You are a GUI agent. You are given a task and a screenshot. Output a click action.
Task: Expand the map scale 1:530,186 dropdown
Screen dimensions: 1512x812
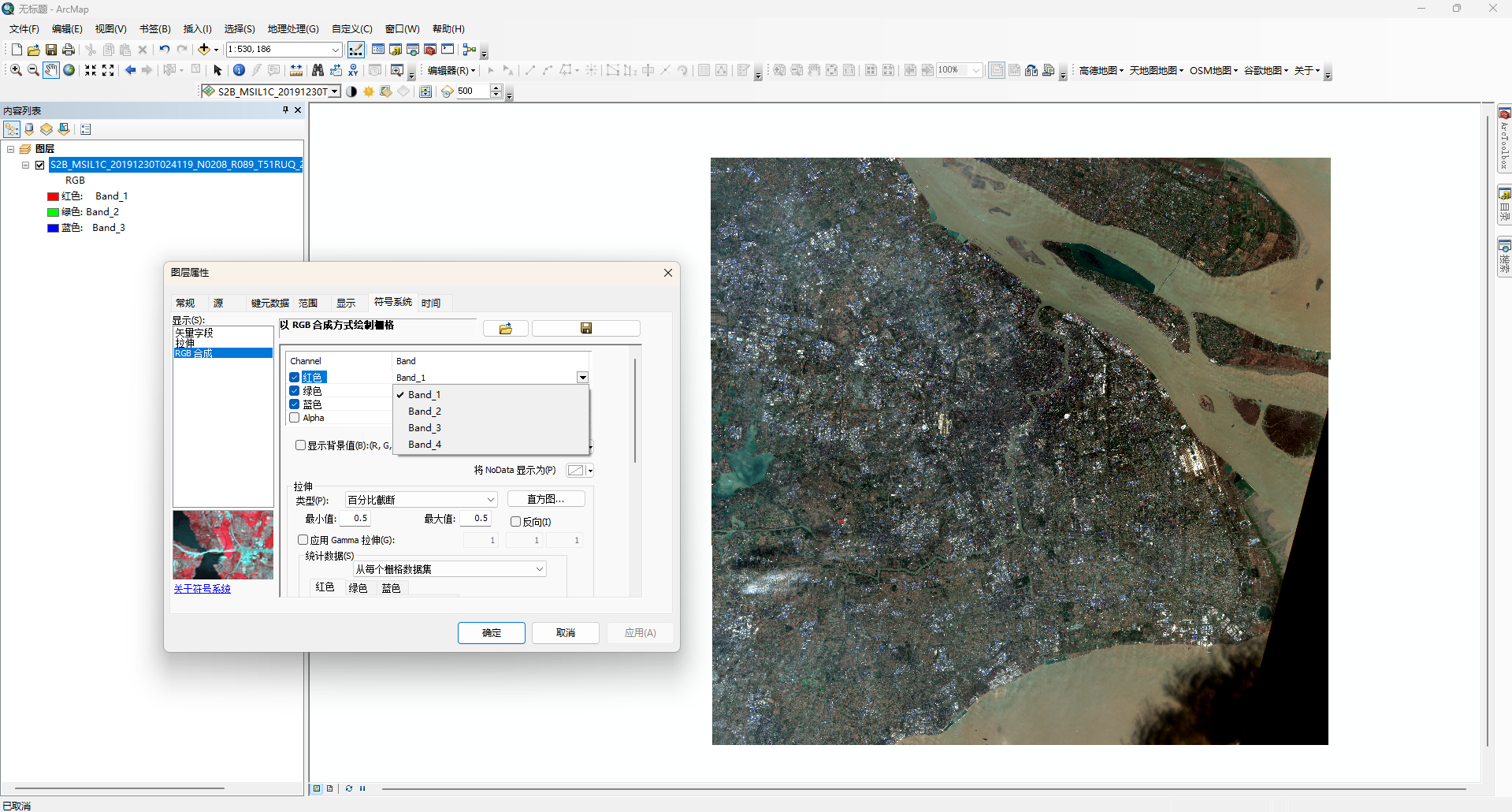[336, 50]
